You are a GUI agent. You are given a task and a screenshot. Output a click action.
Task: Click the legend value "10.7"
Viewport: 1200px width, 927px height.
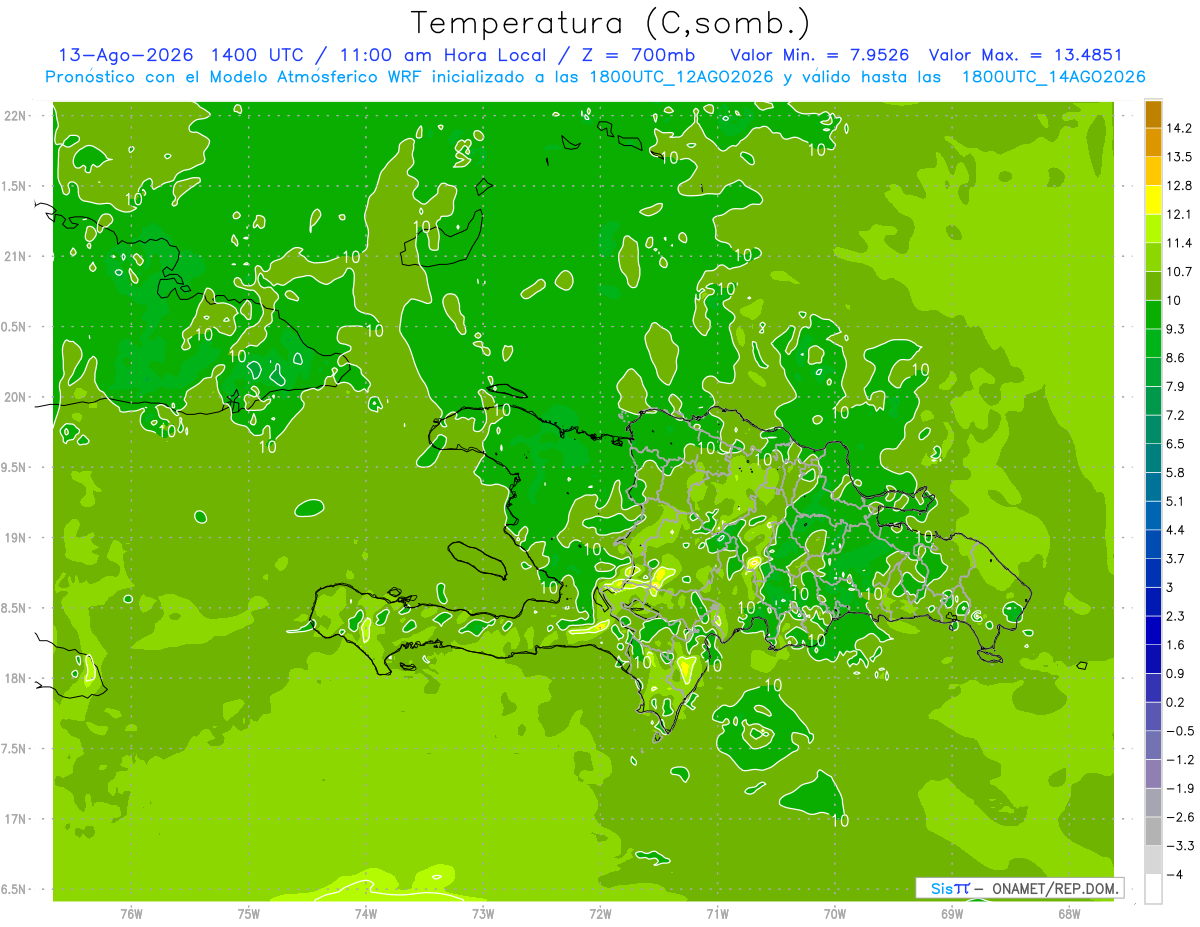coord(1180,272)
